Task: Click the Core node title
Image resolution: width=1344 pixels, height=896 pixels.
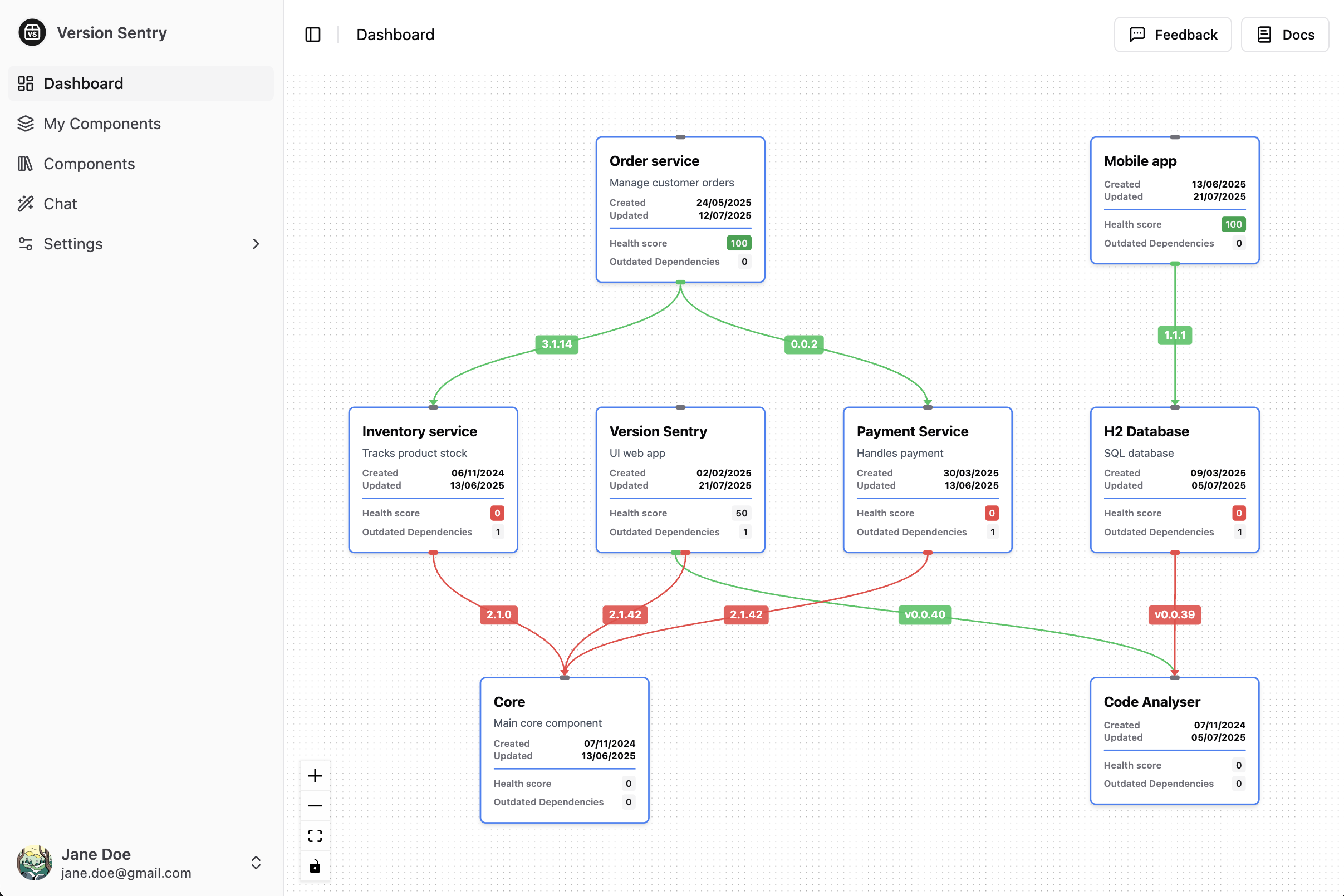Action: click(509, 702)
